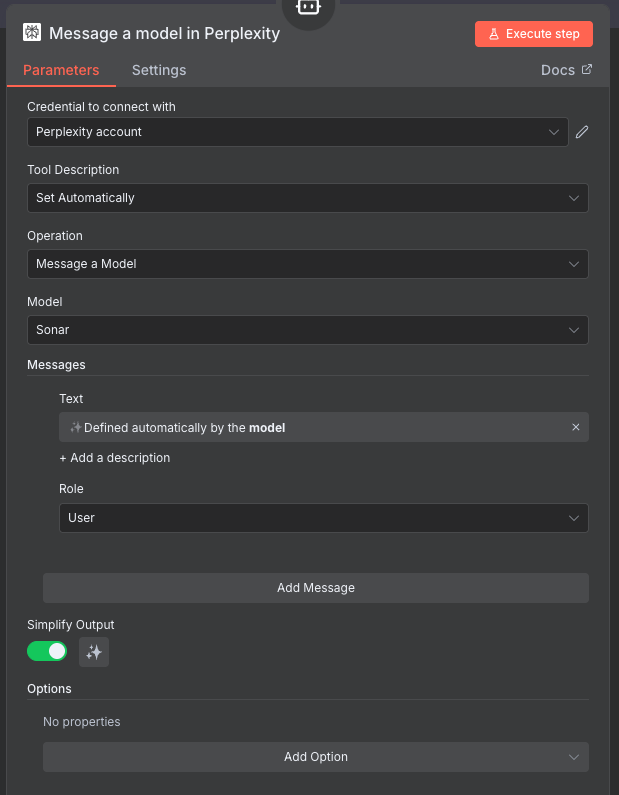Click the Messages section label

pos(56,365)
